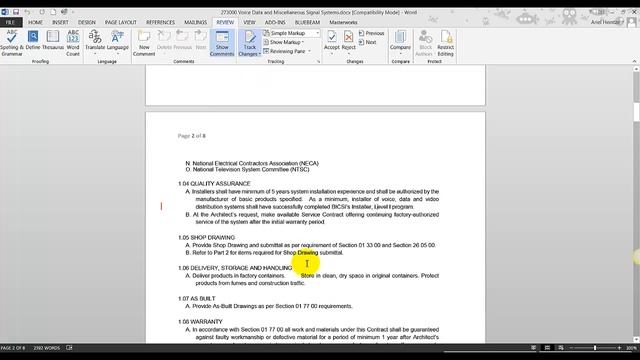Zoom in with the plus button
640x360 pixels.
click(x=620, y=348)
